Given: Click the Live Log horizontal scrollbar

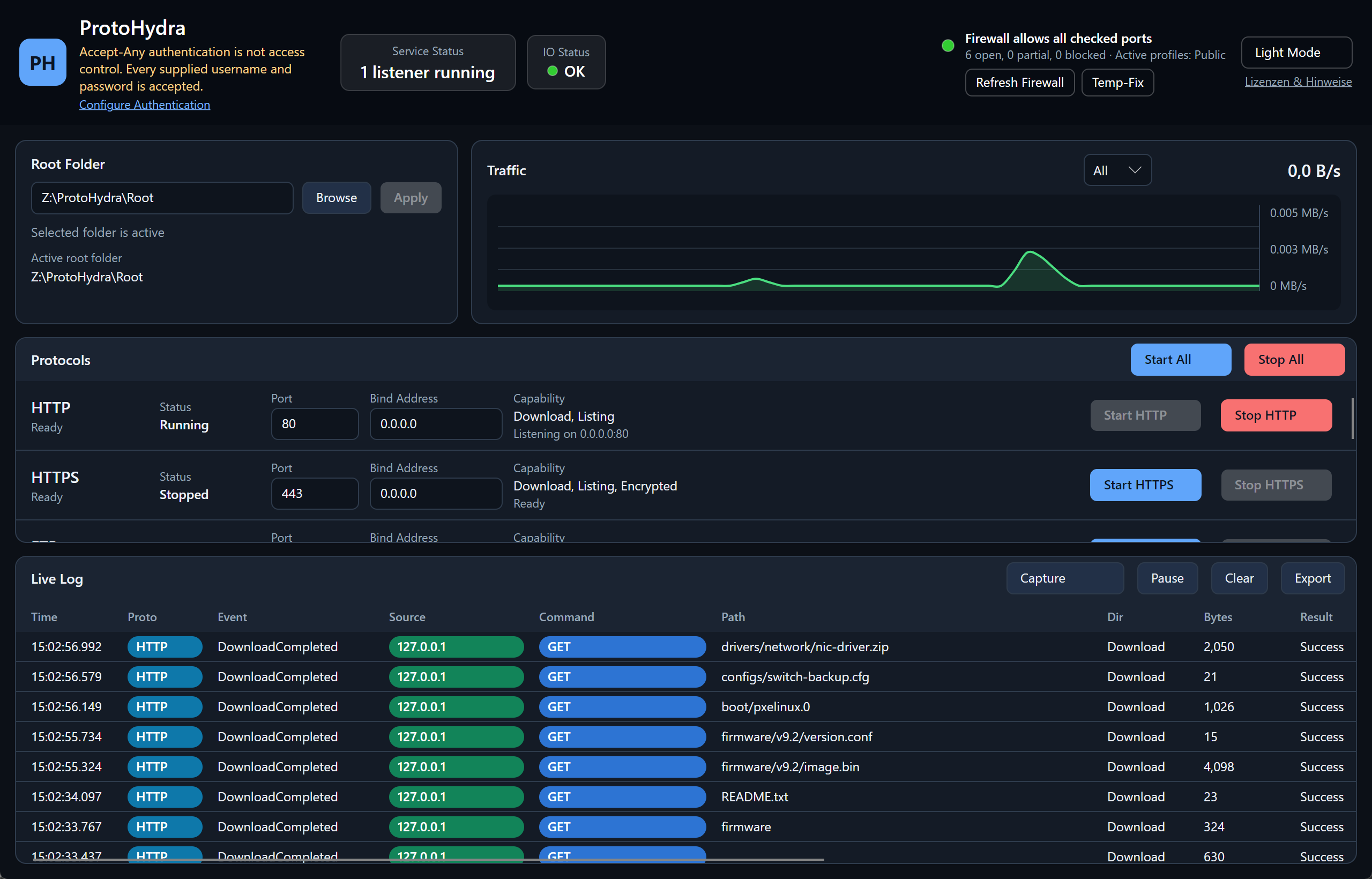Looking at the screenshot, I should pyautogui.click(x=428, y=859).
